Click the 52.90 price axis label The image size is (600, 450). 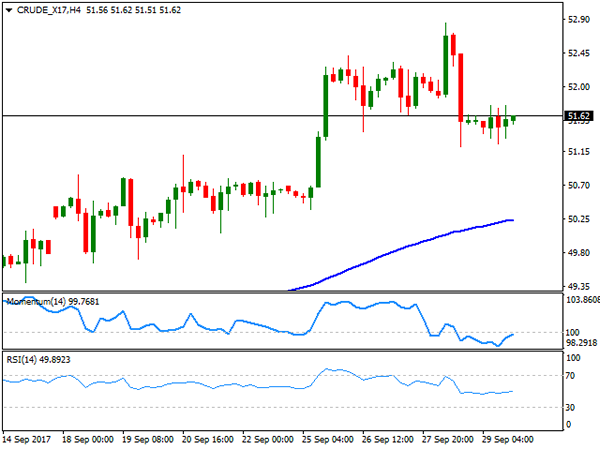pyautogui.click(x=579, y=20)
